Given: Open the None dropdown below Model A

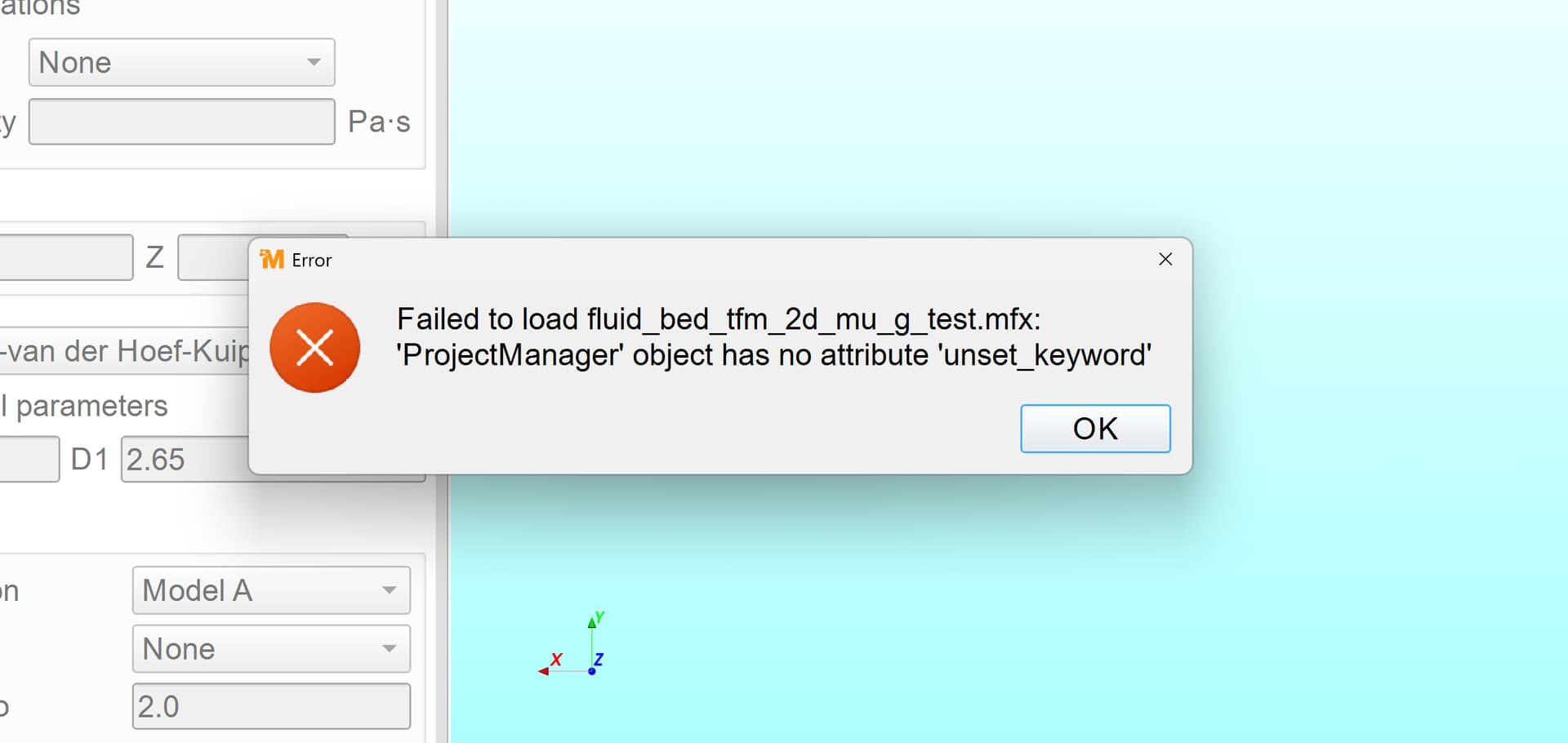Looking at the screenshot, I should [271, 649].
